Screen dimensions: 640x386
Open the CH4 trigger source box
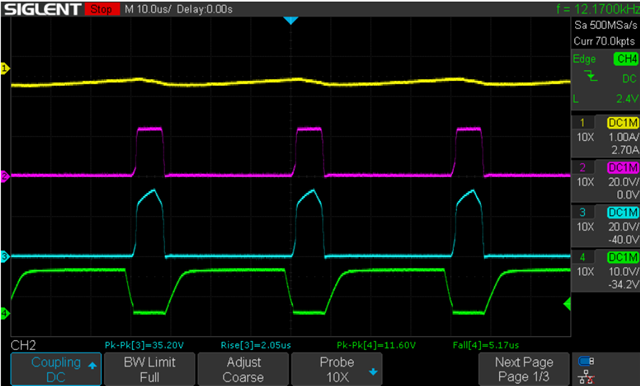coord(626,59)
